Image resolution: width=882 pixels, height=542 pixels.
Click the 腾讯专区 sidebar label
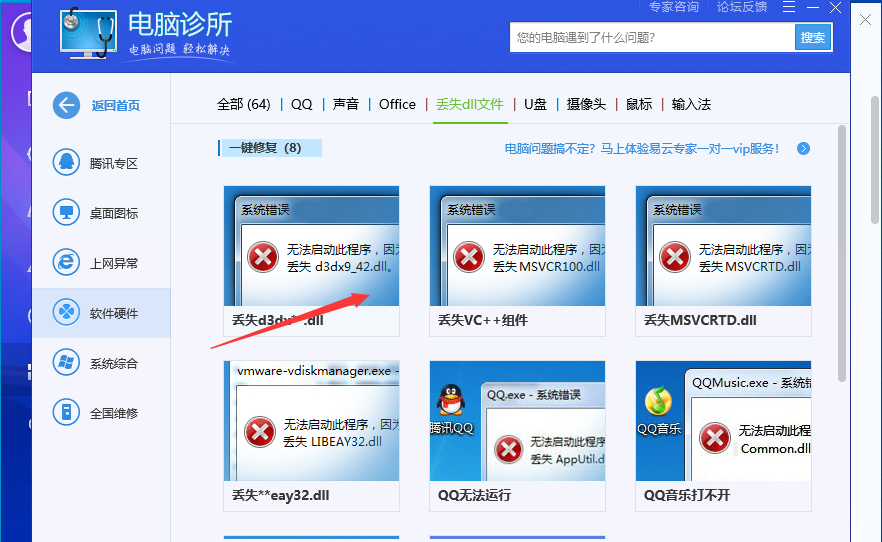(x=114, y=164)
